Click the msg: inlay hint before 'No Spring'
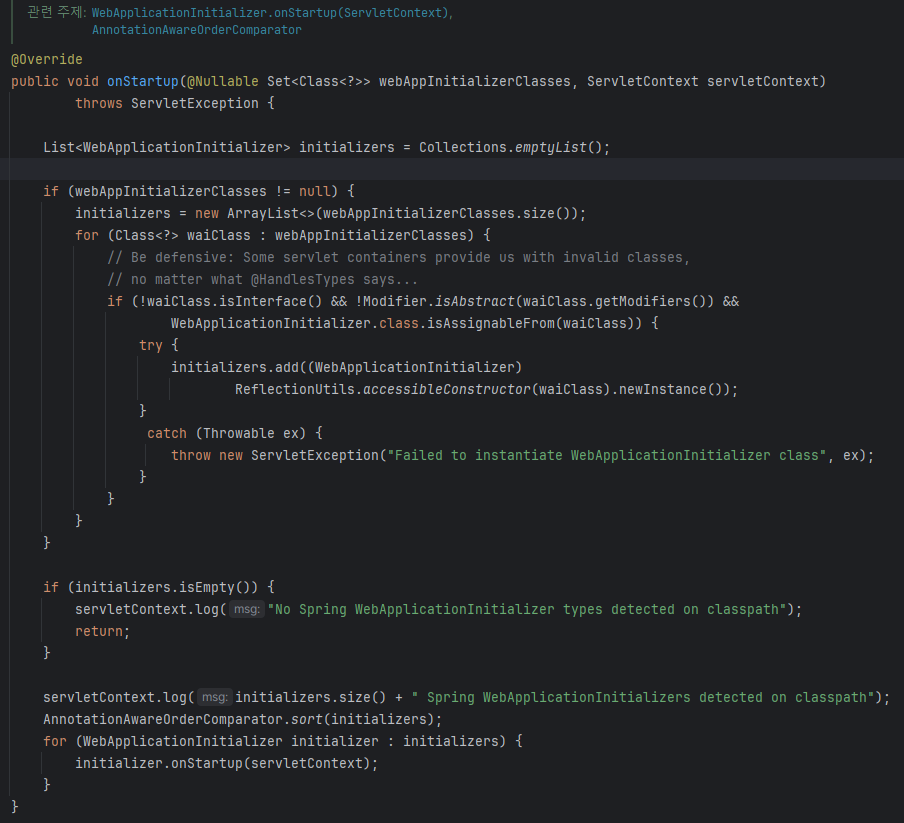 [247, 609]
